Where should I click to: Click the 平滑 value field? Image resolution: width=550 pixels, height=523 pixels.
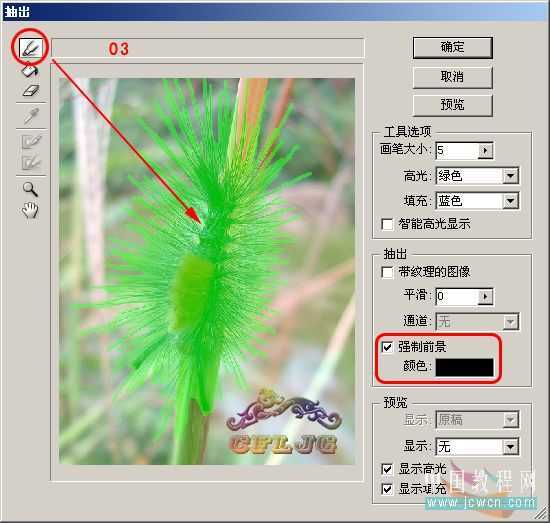[457, 296]
